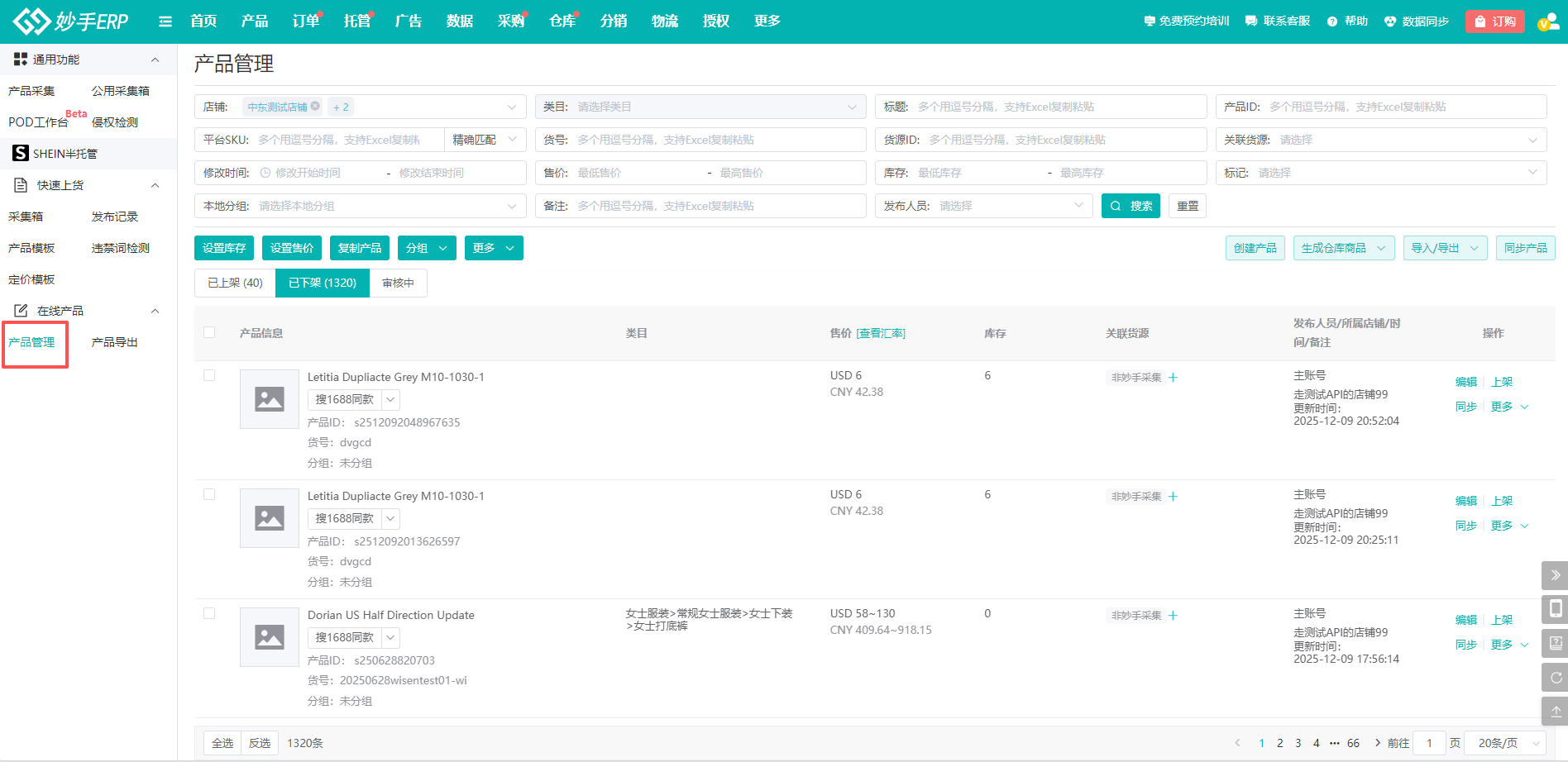Go to page 2 in pagination
Screen dimensions: 1568x762
[x=1279, y=743]
